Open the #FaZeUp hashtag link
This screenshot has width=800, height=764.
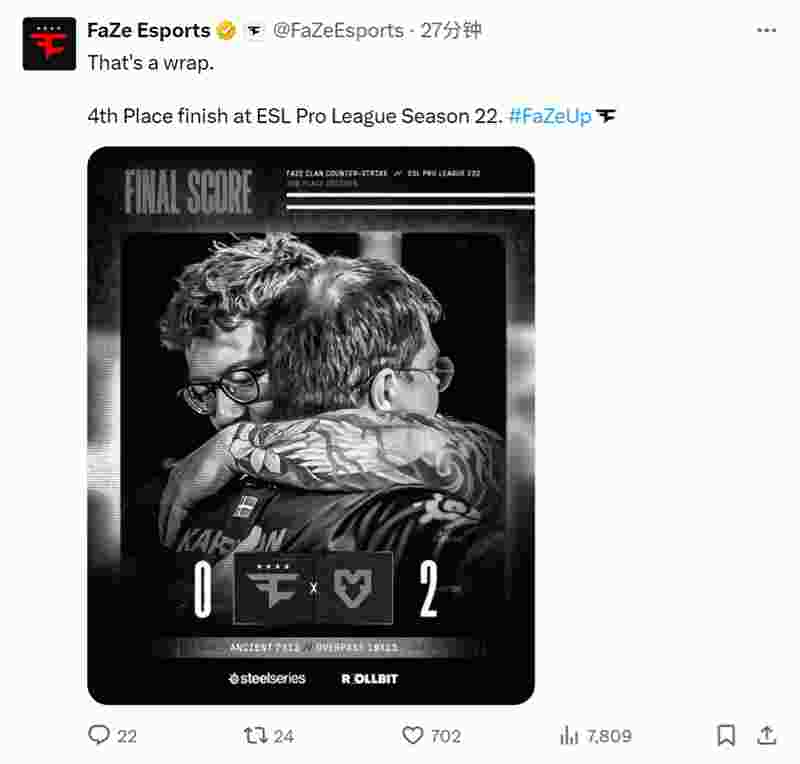tap(551, 116)
